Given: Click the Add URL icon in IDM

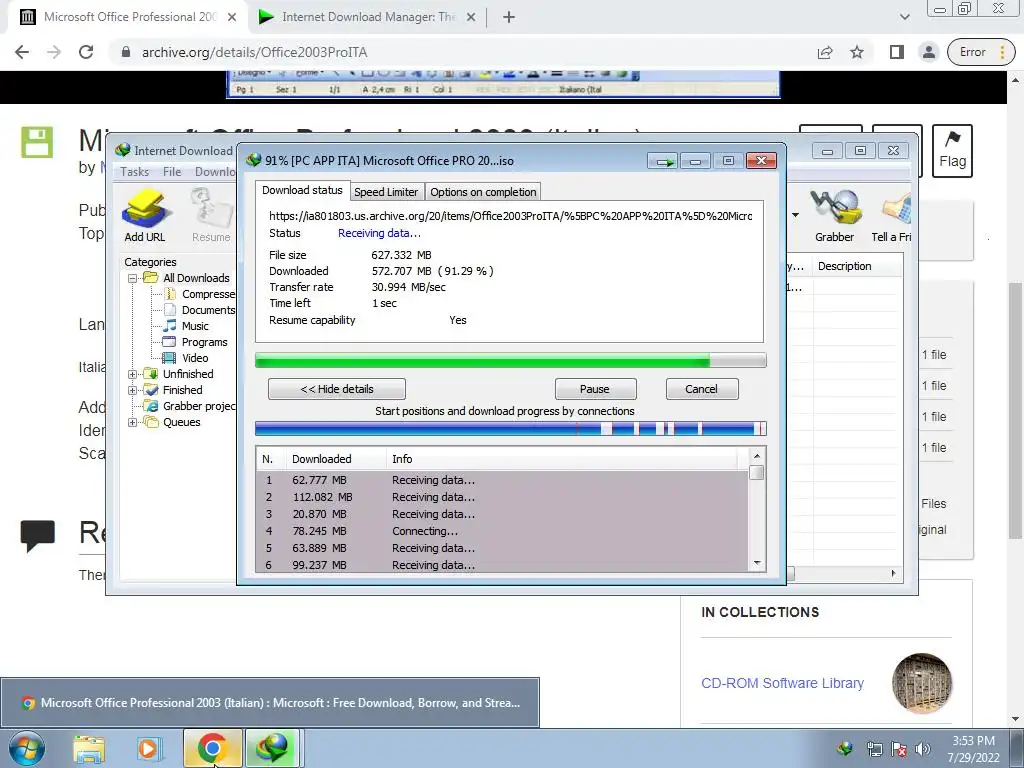Looking at the screenshot, I should point(145,216).
